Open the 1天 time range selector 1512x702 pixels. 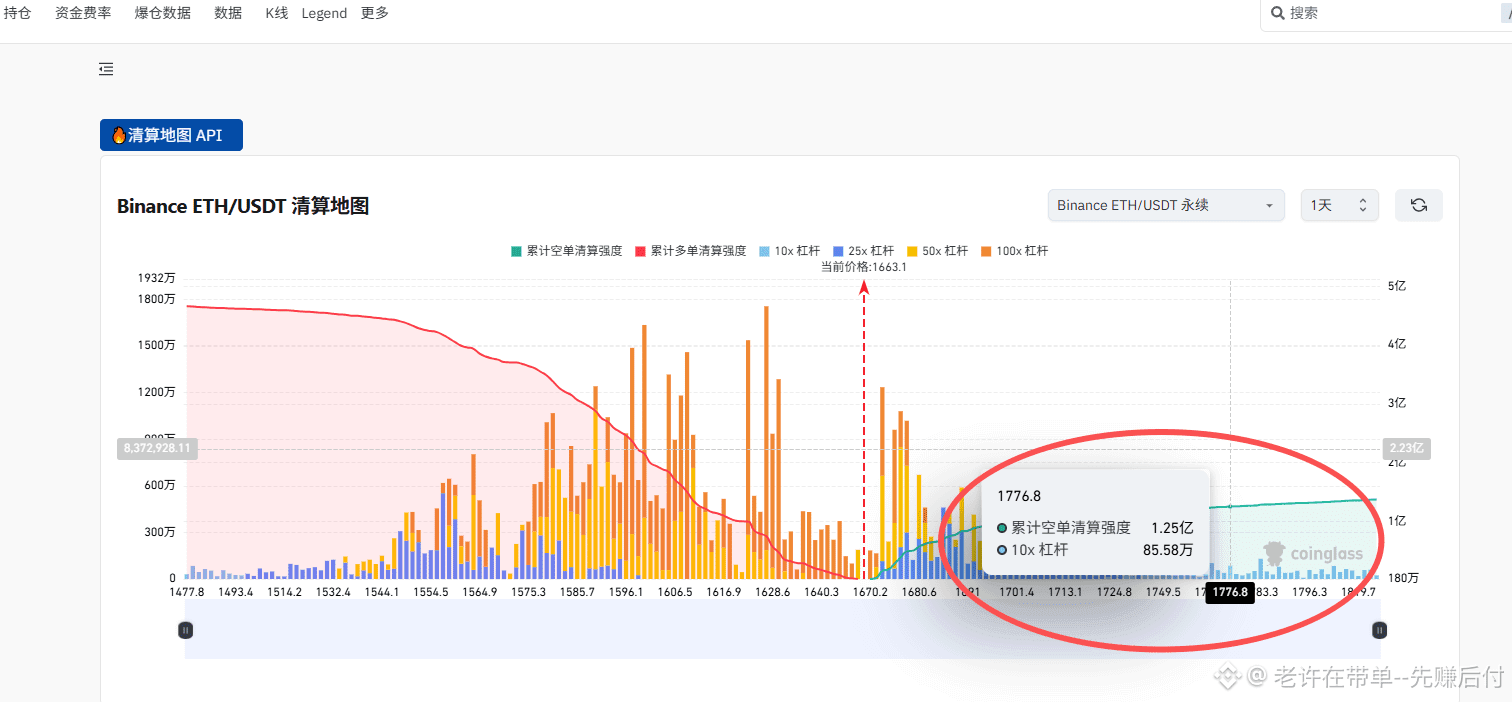(x=1339, y=205)
